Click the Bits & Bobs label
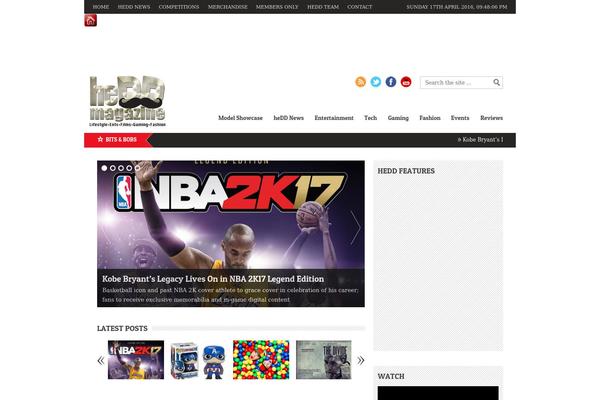This screenshot has width=600, height=400. click(x=117, y=140)
